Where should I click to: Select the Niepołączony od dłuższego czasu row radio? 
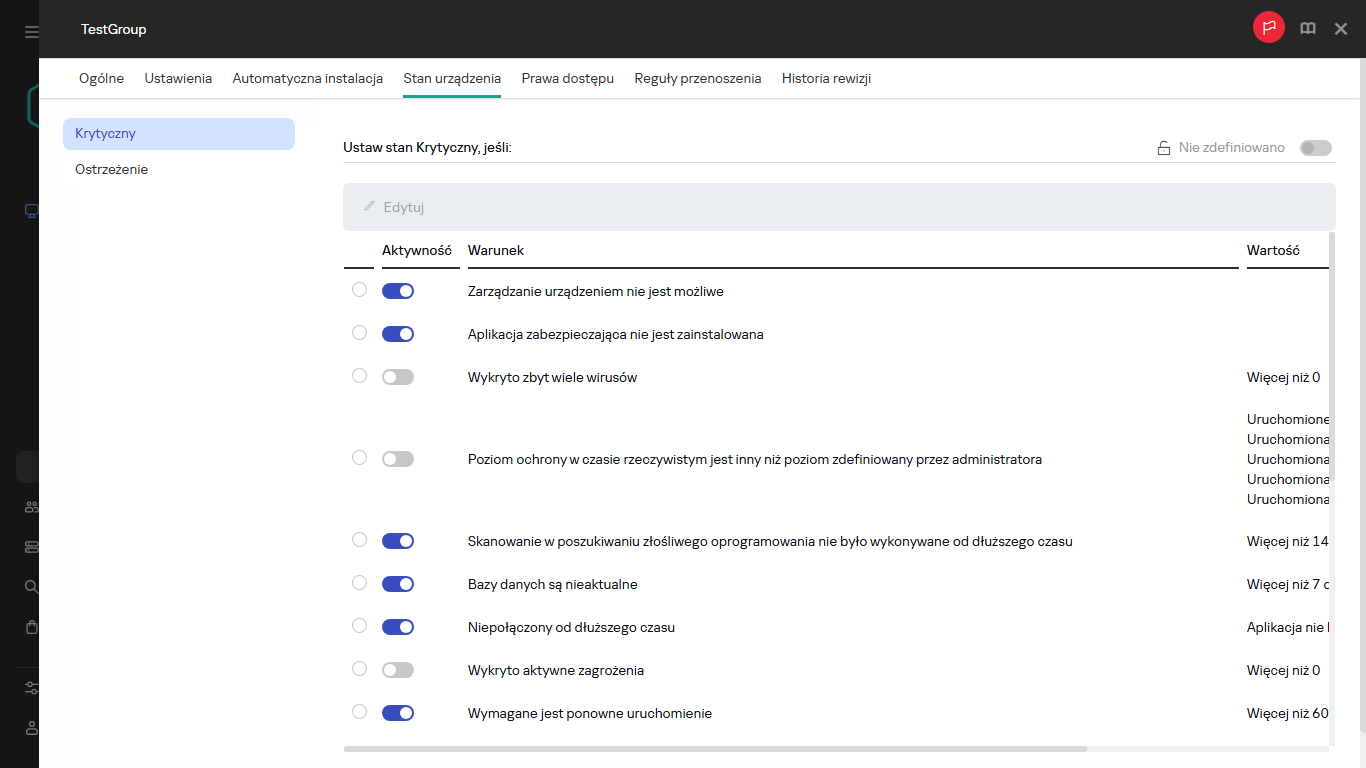pos(359,626)
